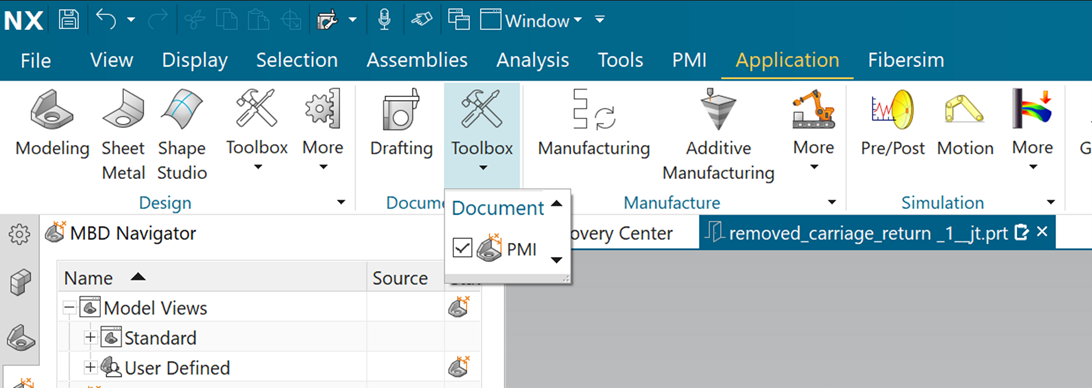Open the File menu
The width and height of the screenshot is (1092, 388).
36,61
